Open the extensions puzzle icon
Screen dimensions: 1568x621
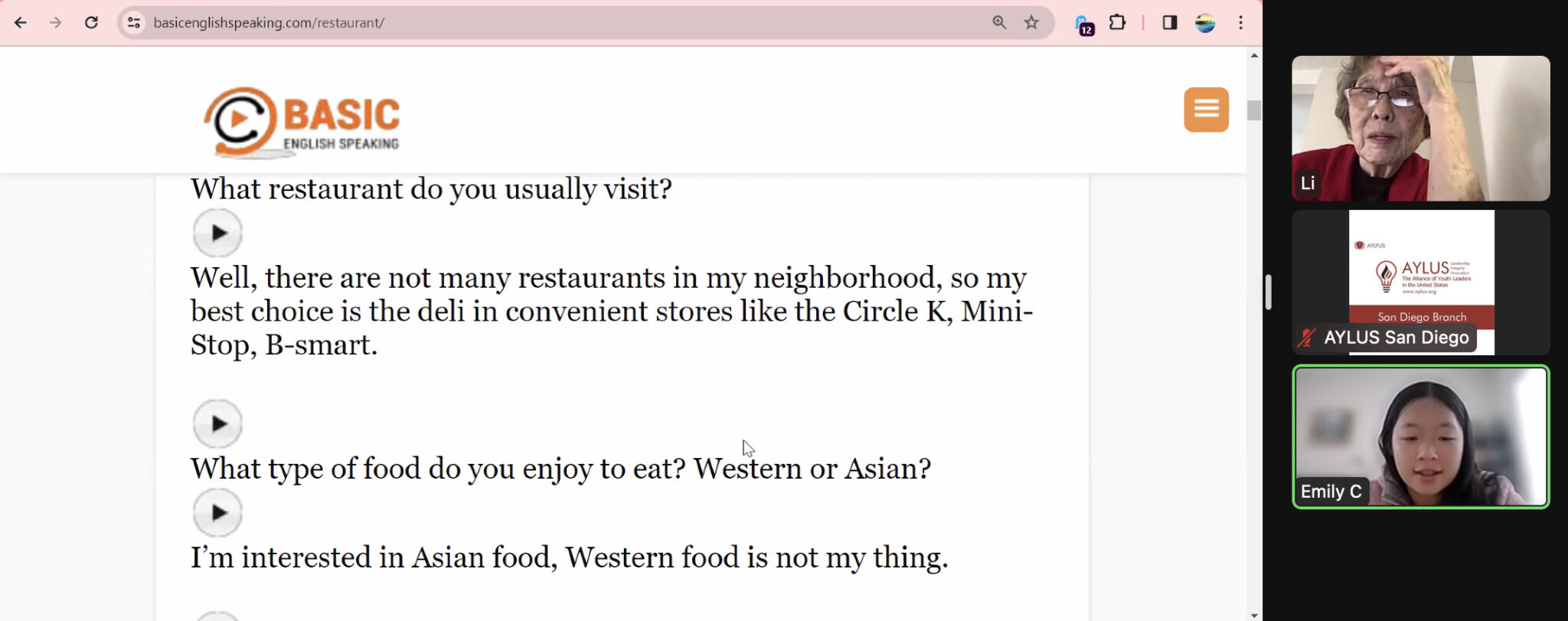pos(1117,23)
